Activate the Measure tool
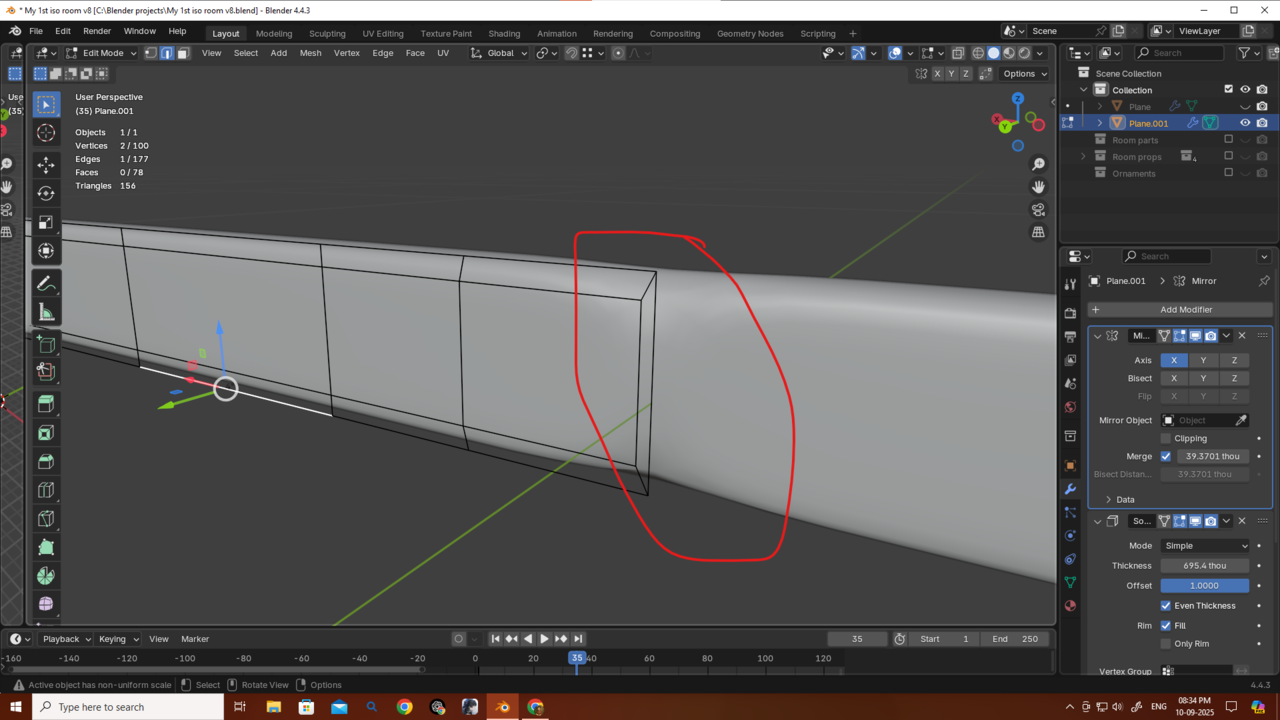The image size is (1280, 720). tap(46, 313)
